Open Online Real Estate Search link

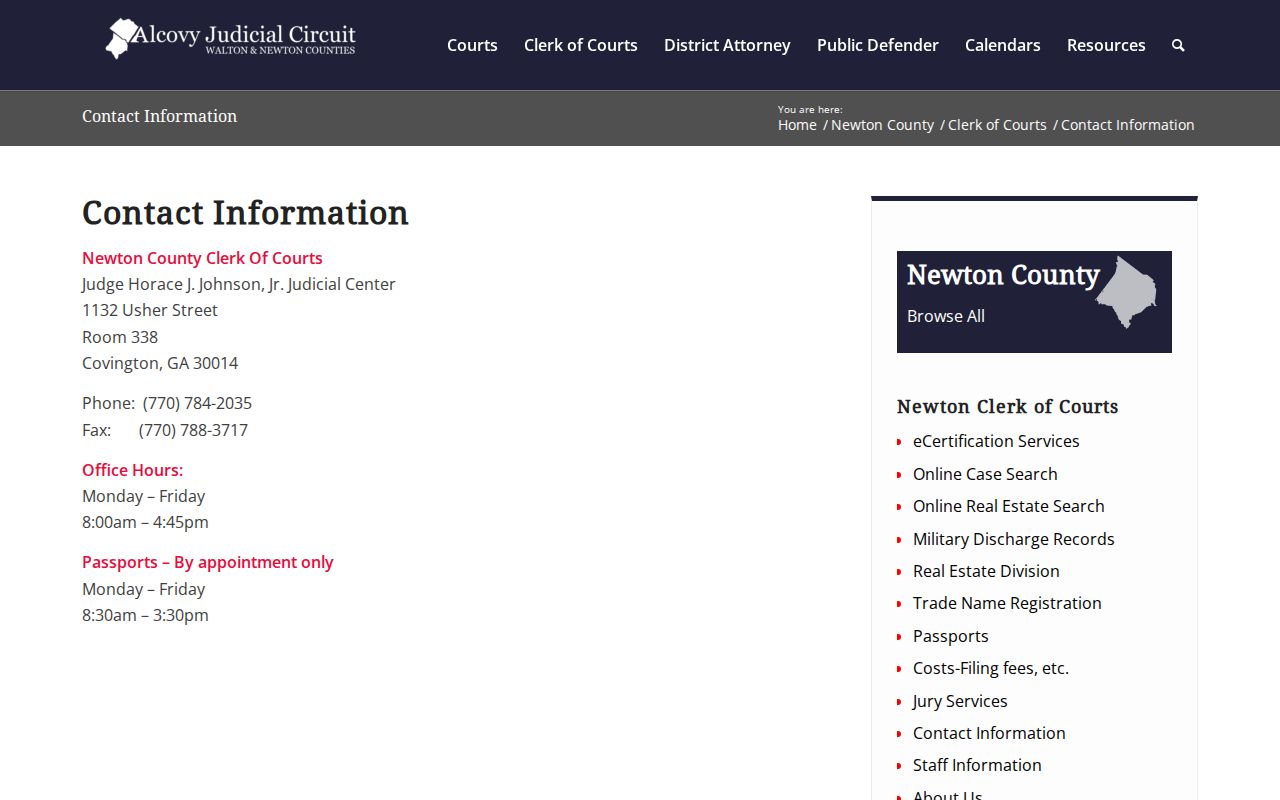[x=1009, y=506]
